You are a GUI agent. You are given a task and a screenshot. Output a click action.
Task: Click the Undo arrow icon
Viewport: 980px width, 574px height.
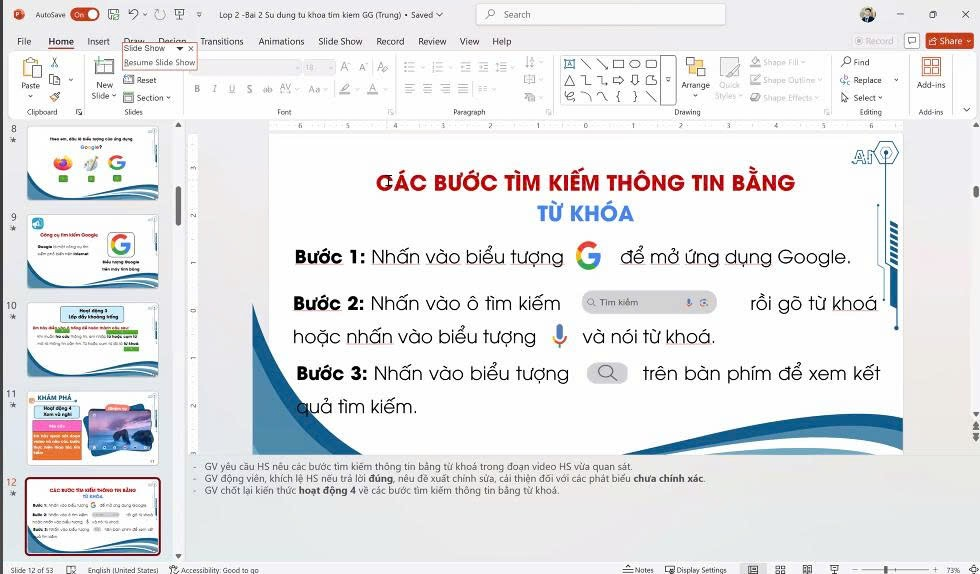point(134,14)
